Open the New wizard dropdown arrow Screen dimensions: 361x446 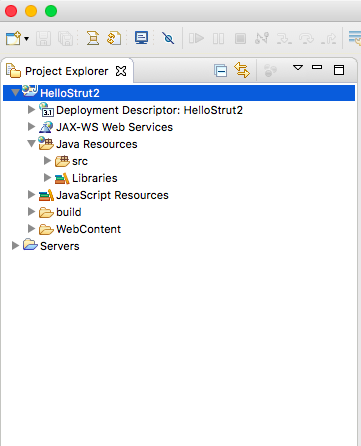(x=27, y=39)
